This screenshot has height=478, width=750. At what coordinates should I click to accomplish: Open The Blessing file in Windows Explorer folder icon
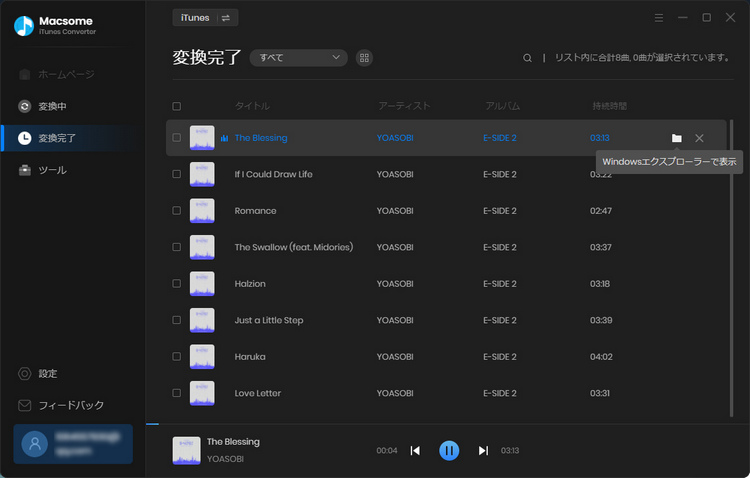pos(676,138)
